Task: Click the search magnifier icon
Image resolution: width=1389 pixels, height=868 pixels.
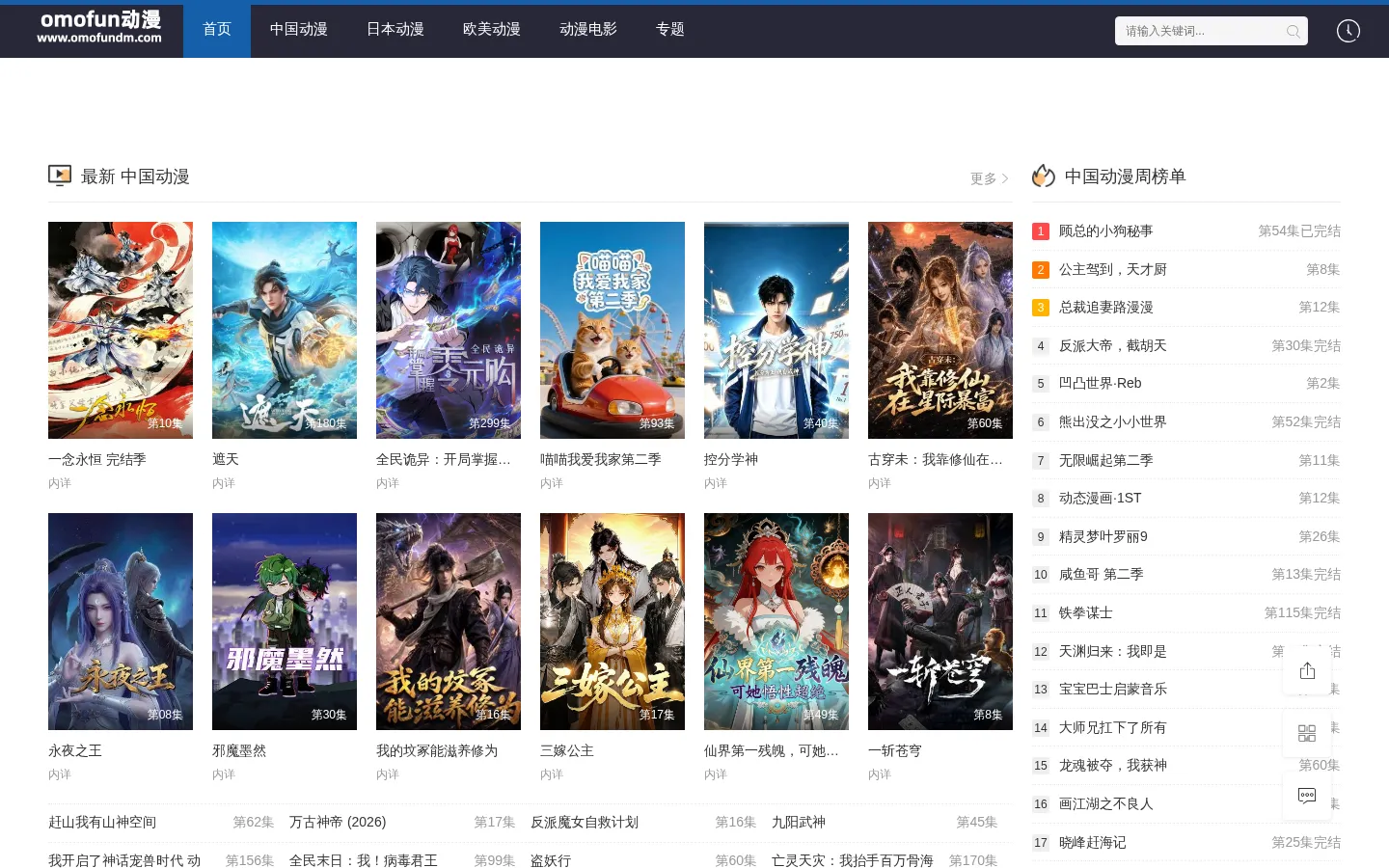Action: (x=1294, y=32)
